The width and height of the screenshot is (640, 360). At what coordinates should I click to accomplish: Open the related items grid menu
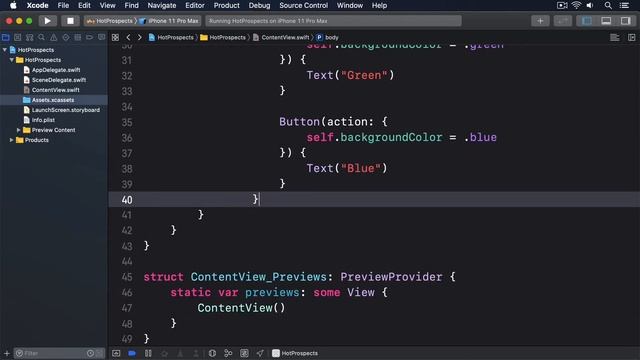point(116,38)
